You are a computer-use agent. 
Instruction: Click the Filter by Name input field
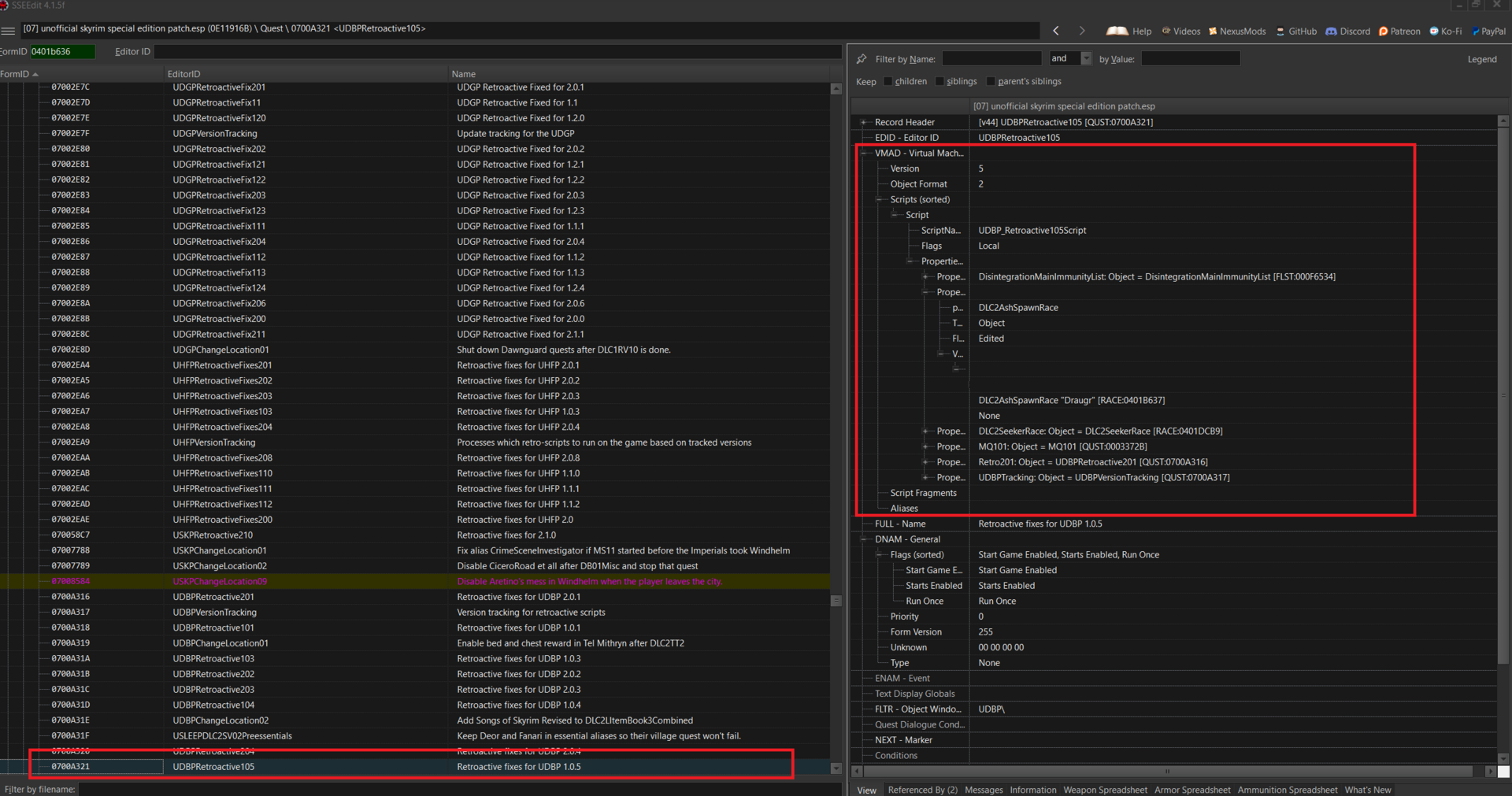(x=991, y=58)
